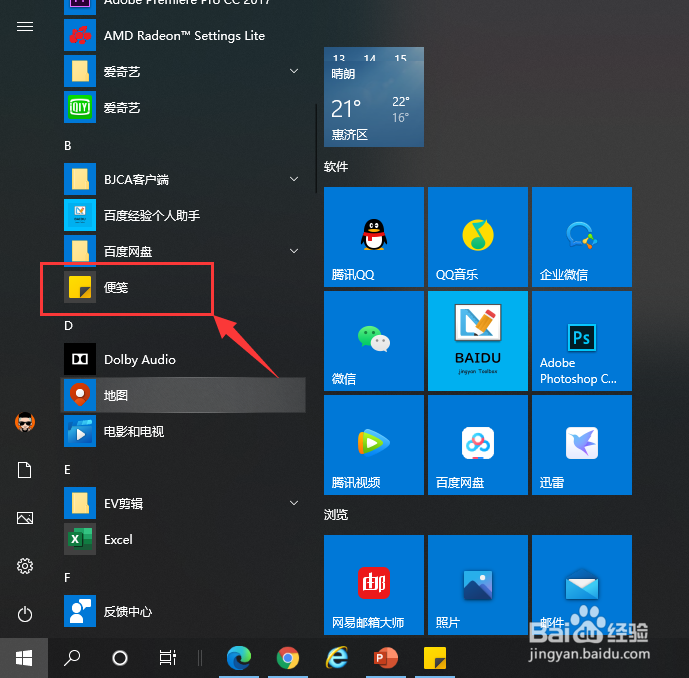Jump to letter F section header
The height and width of the screenshot is (678, 689).
click(x=67, y=577)
